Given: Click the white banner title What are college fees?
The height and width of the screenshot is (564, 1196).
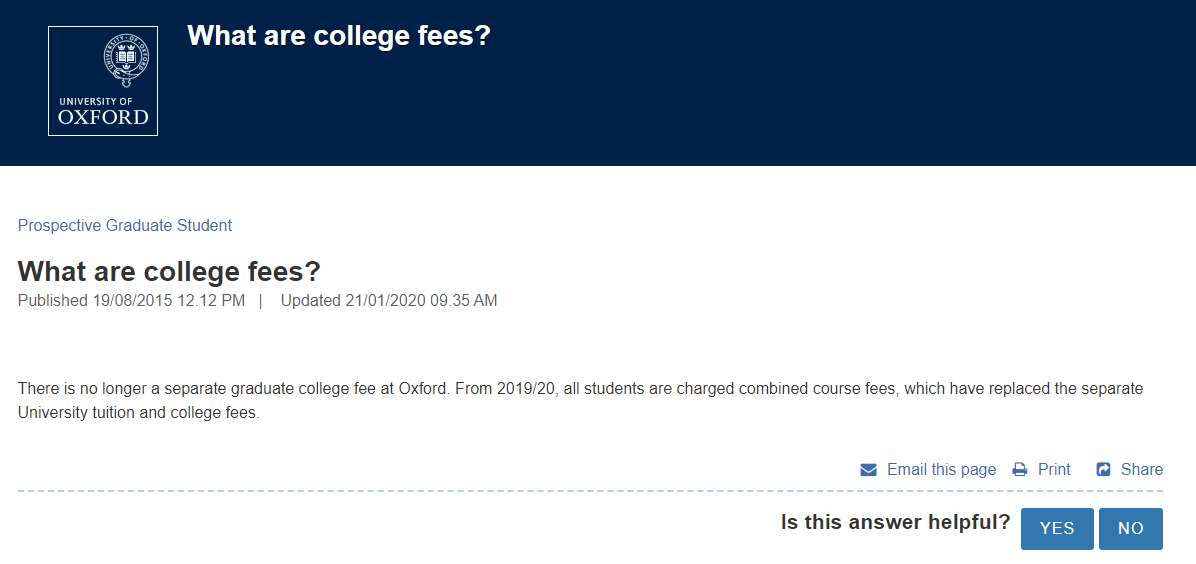Looking at the screenshot, I should click(x=338, y=36).
